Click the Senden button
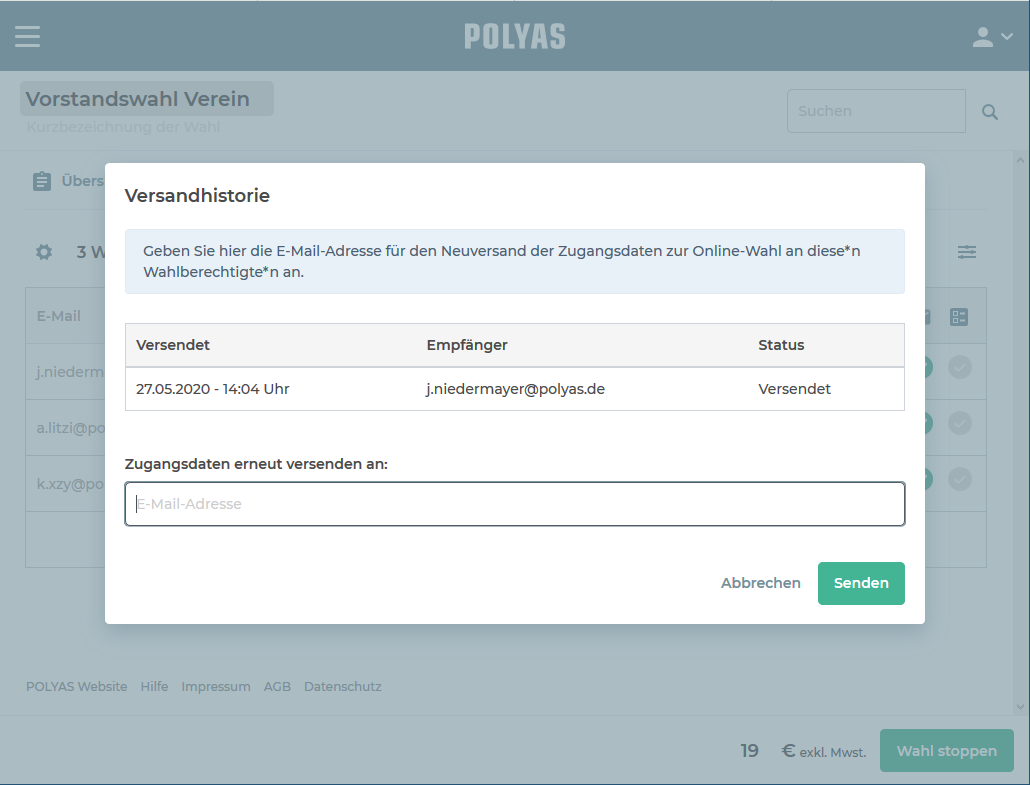This screenshot has width=1030, height=785. click(x=861, y=583)
